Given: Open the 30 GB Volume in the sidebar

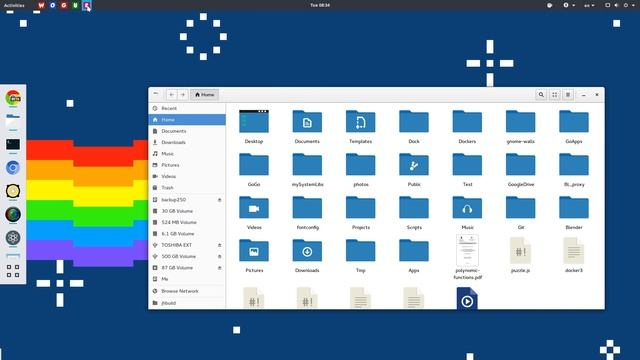Looking at the screenshot, I should [187, 211].
